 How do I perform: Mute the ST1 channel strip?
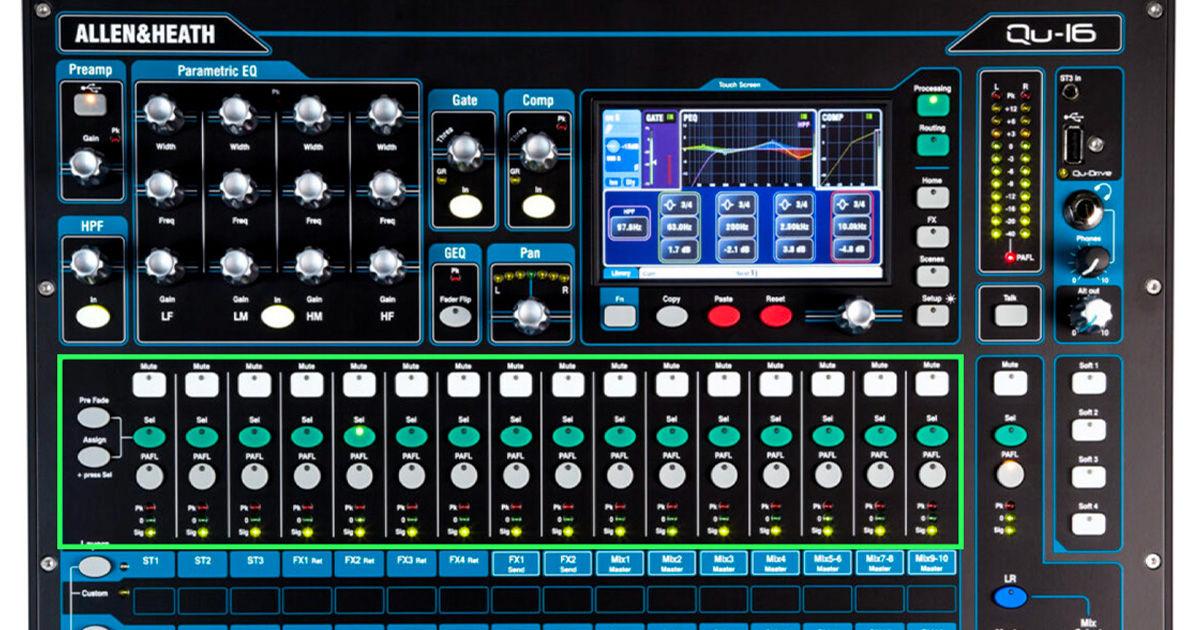[x=149, y=385]
